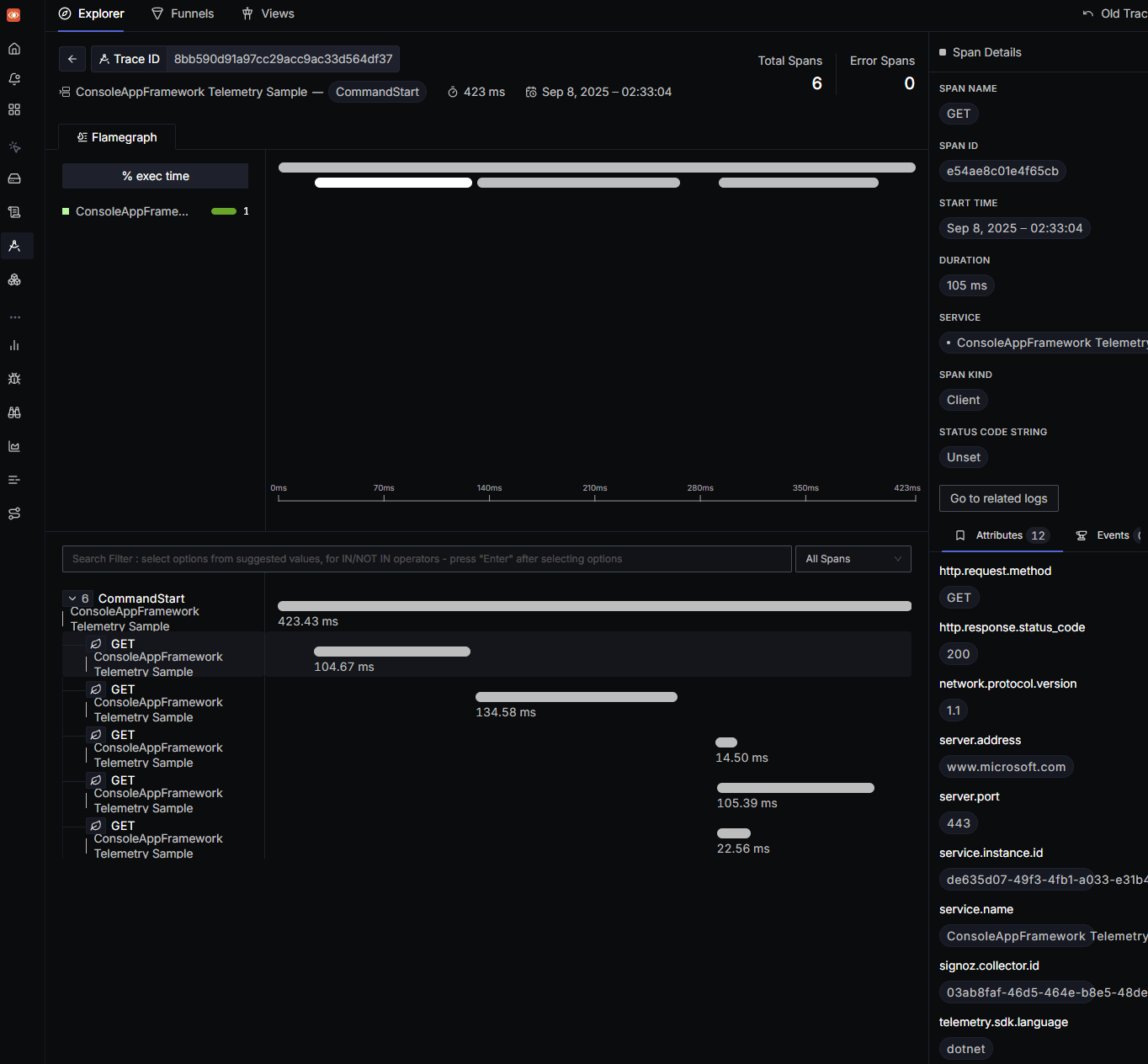
Task: Click the green square next to ConsoleAppFrame...
Action: pos(66,211)
